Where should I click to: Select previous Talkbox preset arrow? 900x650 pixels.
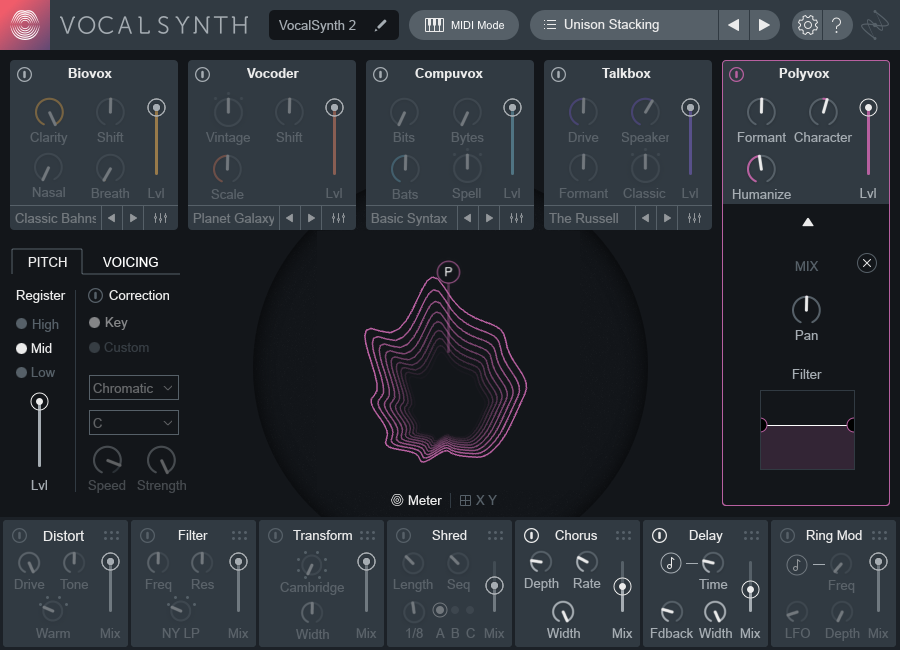tap(646, 218)
